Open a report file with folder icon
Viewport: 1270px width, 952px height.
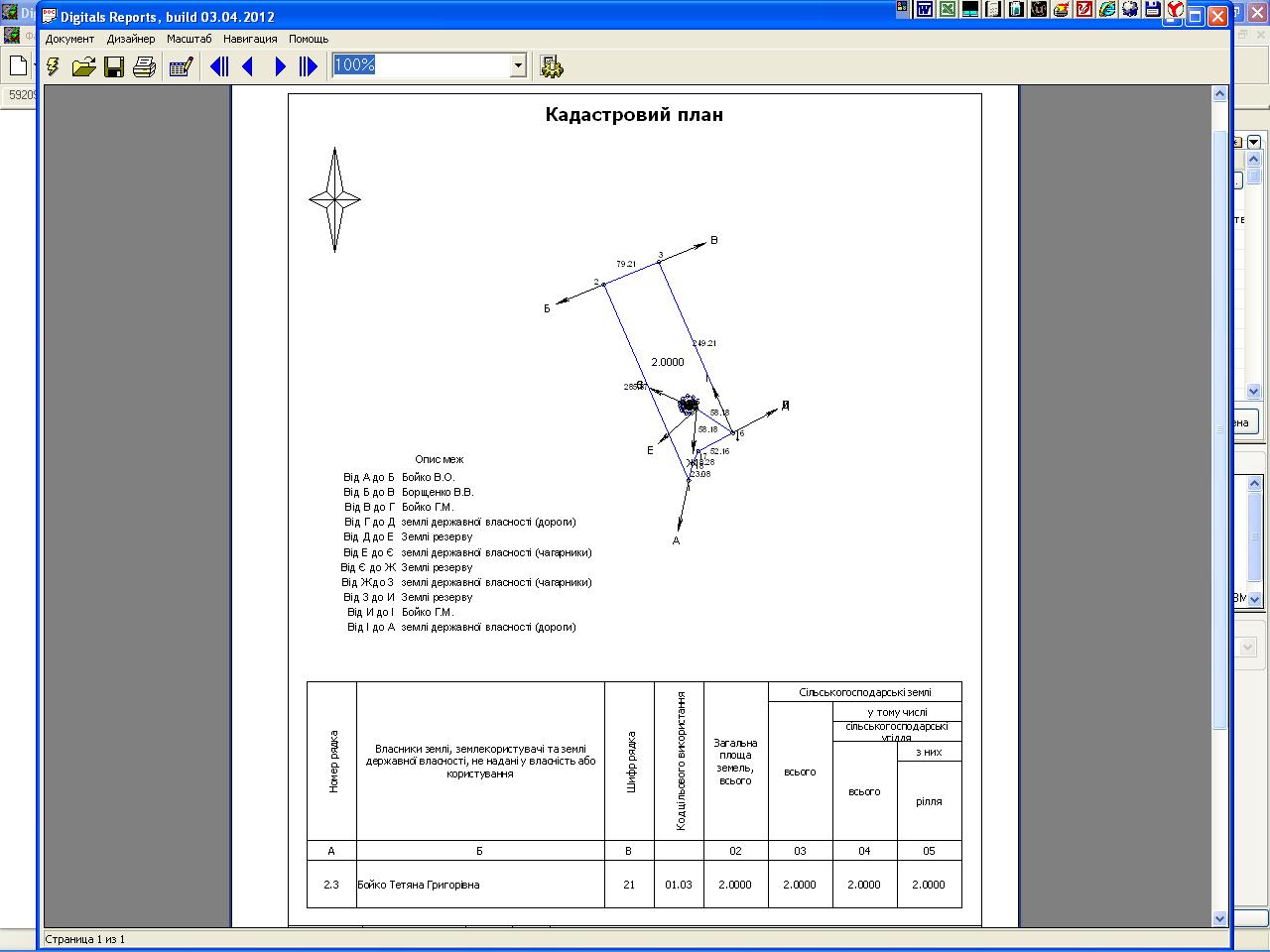[83, 66]
